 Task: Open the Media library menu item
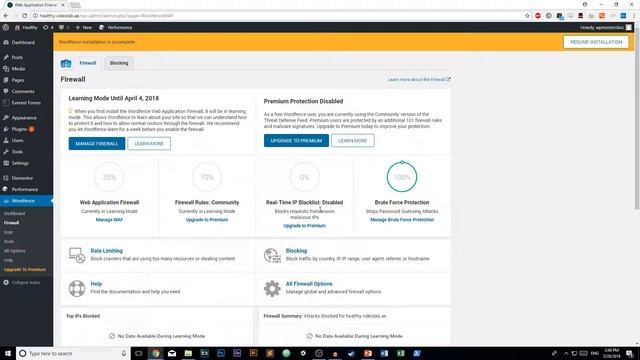click(x=18, y=69)
